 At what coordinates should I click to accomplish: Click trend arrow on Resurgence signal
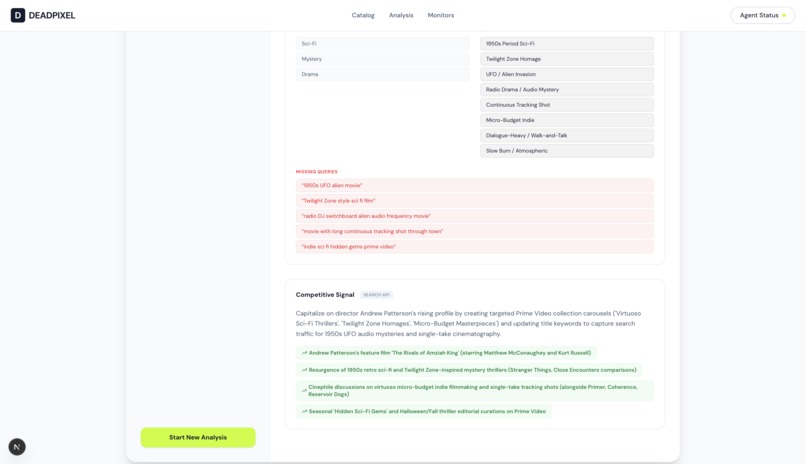click(304, 370)
